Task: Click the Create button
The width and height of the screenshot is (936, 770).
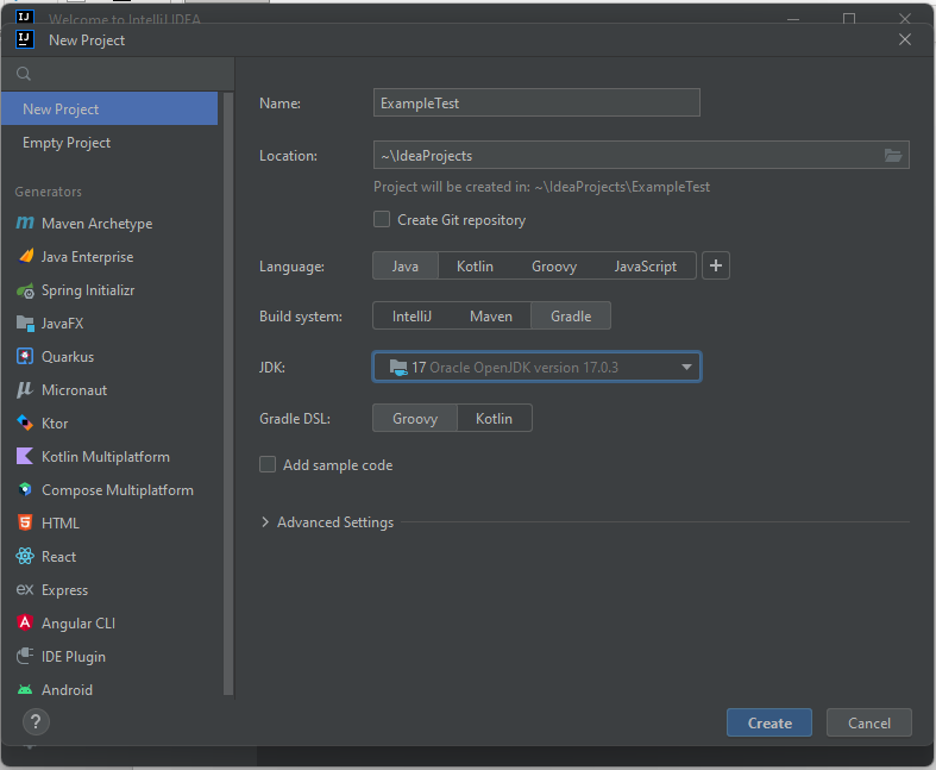Action: pos(769,723)
